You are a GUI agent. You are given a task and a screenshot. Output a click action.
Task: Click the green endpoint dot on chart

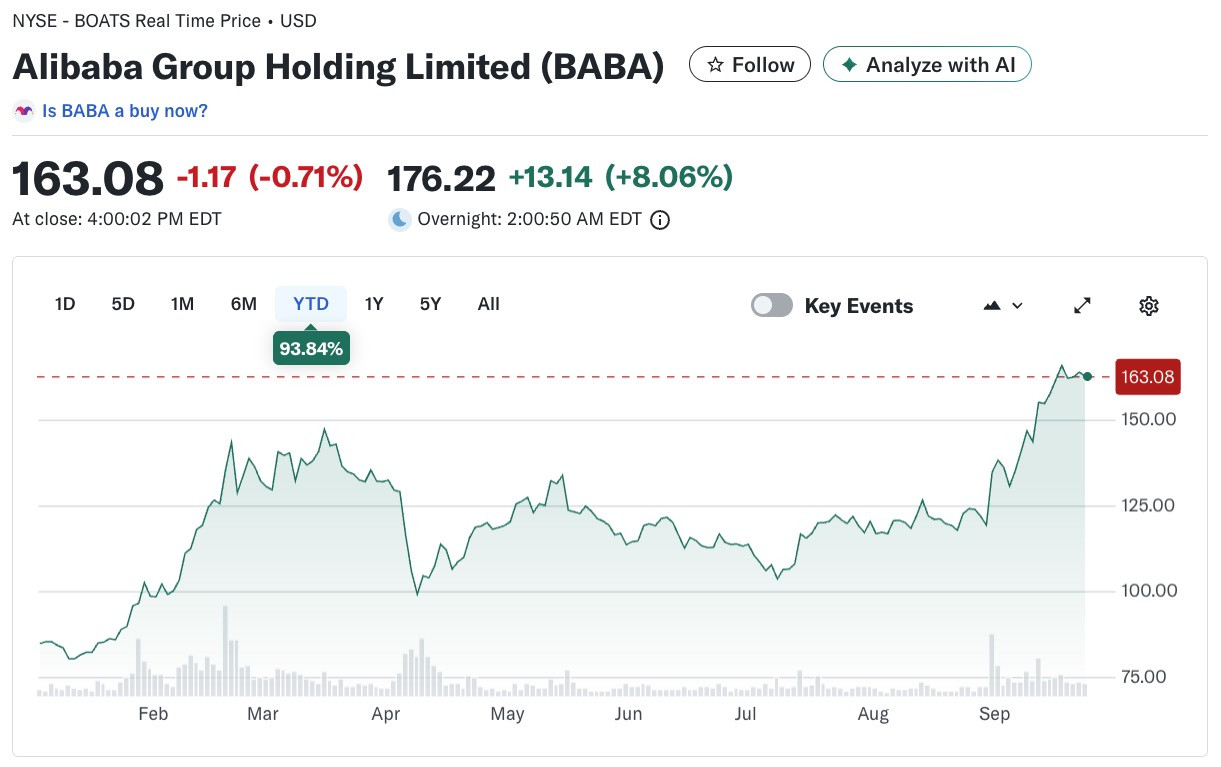pos(1087,377)
